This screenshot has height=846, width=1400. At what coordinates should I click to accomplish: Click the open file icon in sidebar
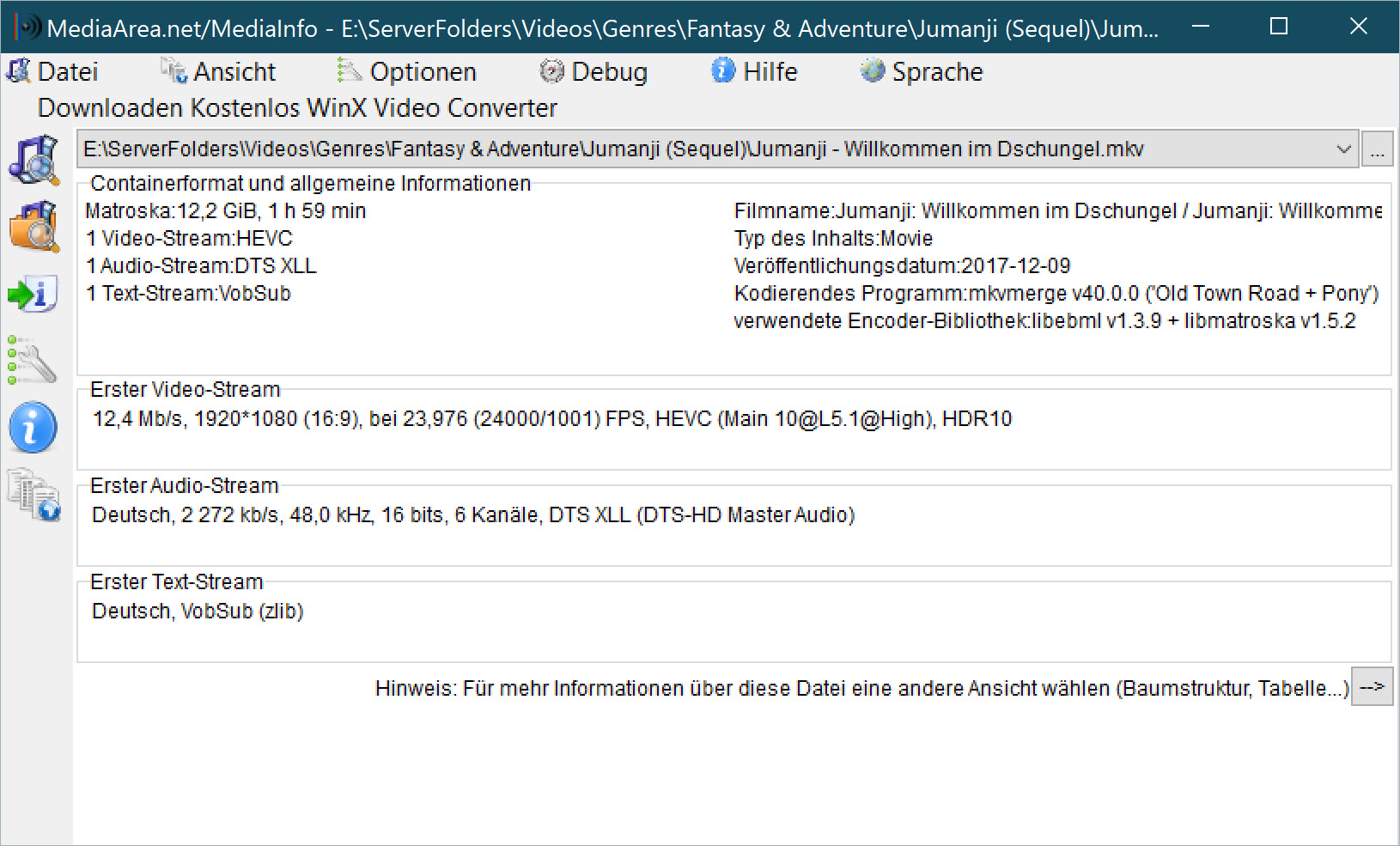click(33, 160)
